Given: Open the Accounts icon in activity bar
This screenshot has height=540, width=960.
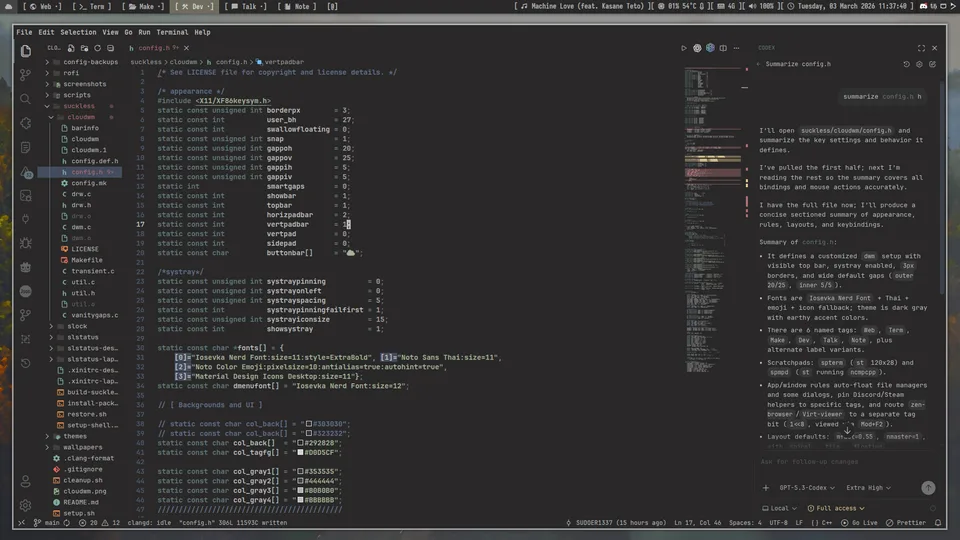Looking at the screenshot, I should click(26, 482).
